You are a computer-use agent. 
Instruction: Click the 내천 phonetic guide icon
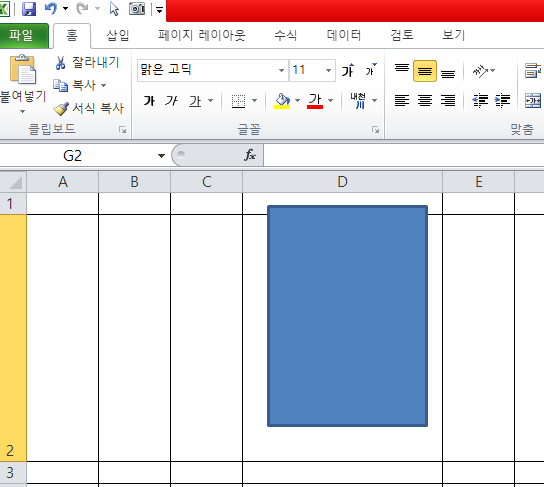point(358,101)
